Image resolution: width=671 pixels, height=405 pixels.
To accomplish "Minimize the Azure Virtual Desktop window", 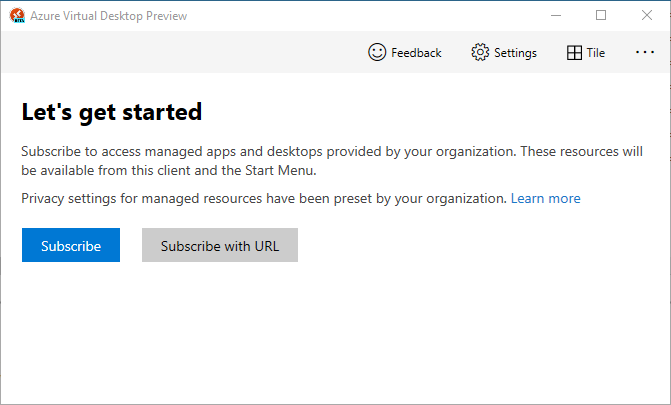I will [x=556, y=15].
